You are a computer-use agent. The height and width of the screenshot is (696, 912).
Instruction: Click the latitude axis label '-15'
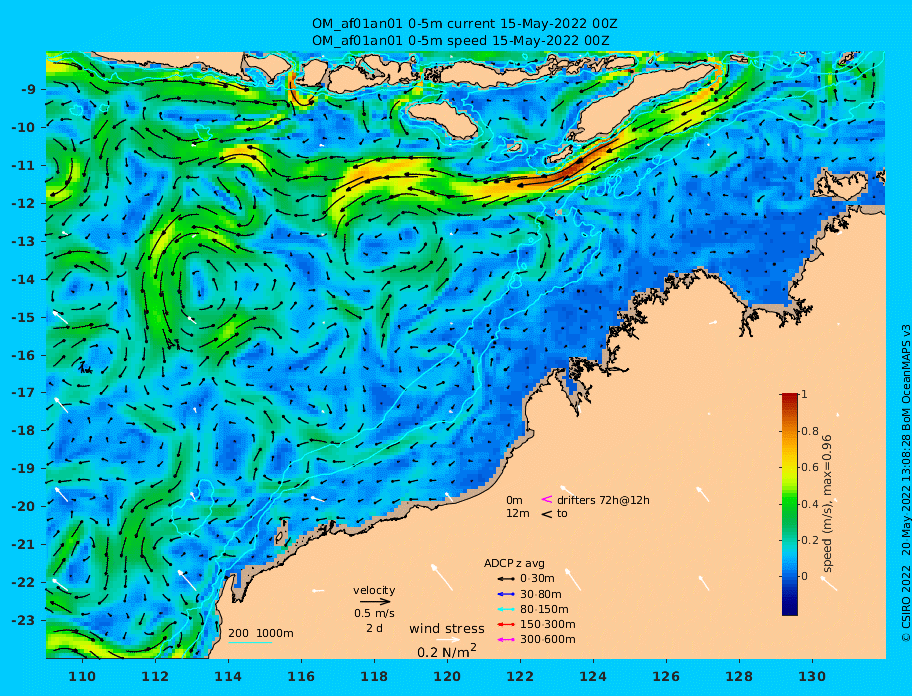click(24, 317)
